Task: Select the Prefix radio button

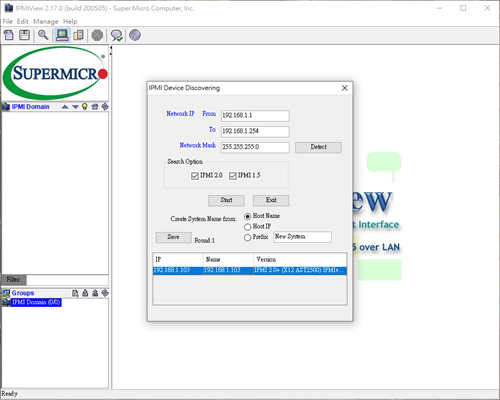Action: coord(247,238)
